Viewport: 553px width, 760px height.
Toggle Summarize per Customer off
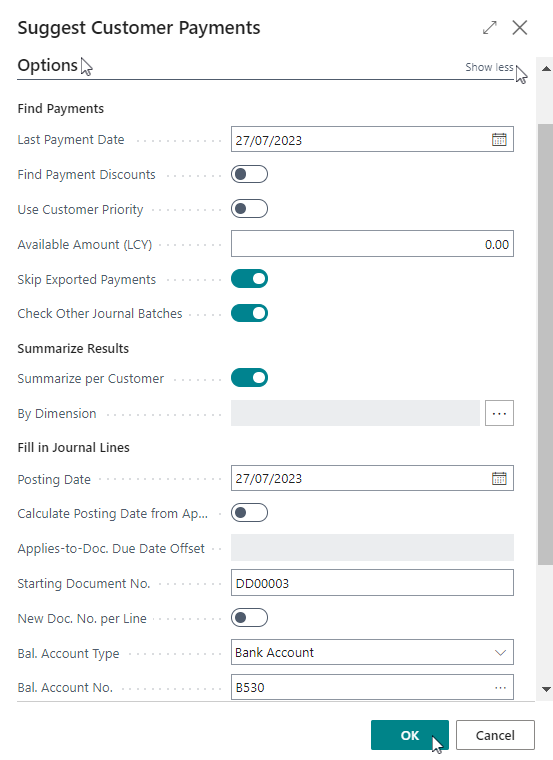pos(249,378)
